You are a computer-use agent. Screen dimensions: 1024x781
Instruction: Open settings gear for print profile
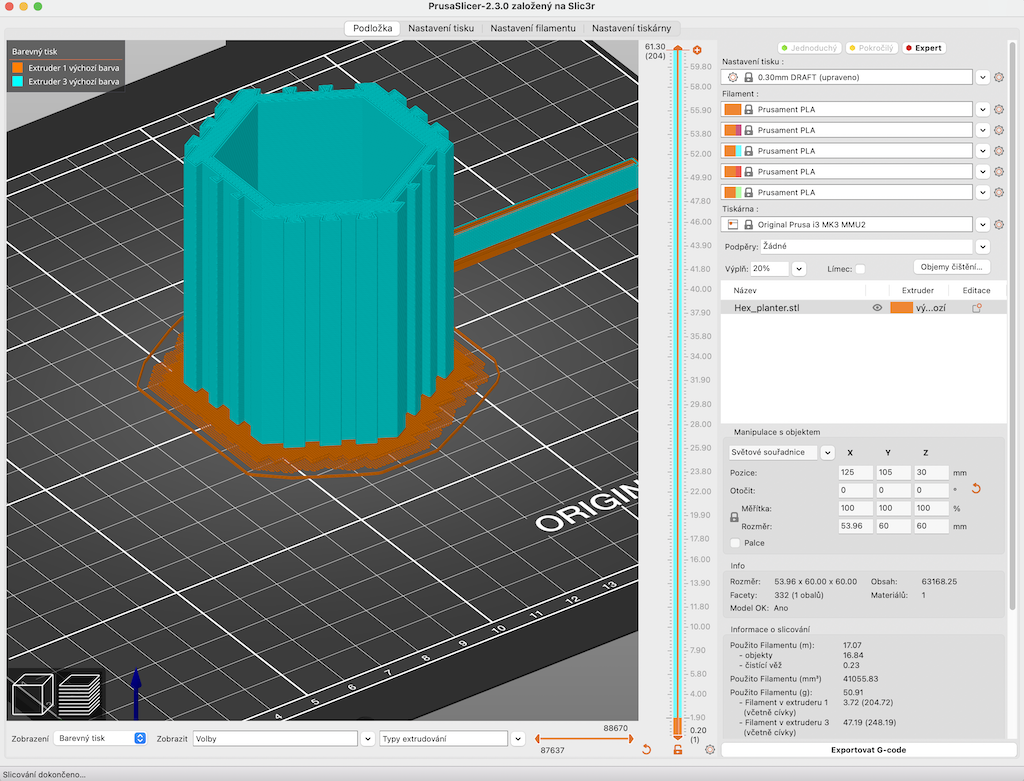(x=998, y=77)
